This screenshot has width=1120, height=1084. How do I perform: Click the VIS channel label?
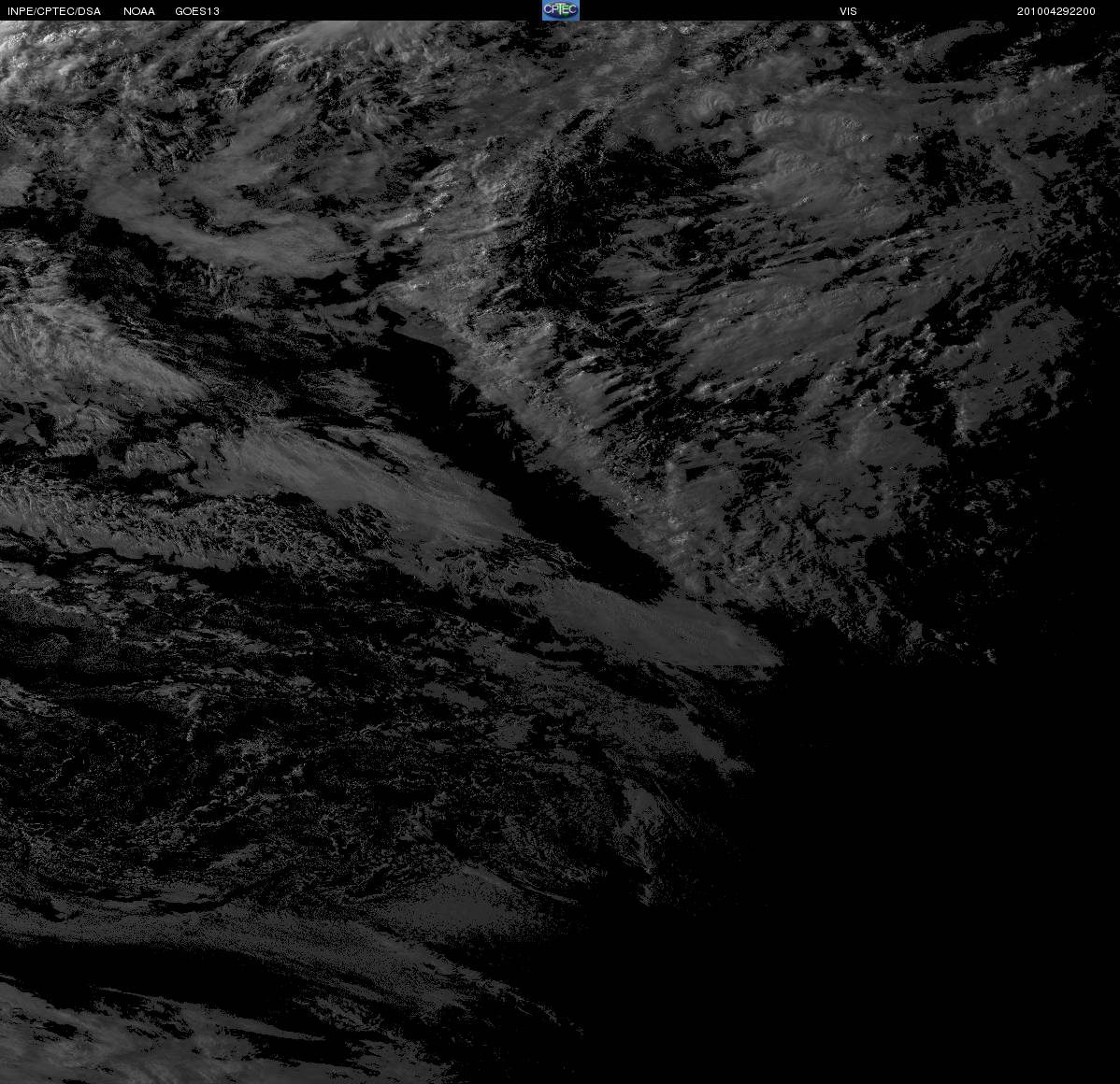(x=849, y=11)
